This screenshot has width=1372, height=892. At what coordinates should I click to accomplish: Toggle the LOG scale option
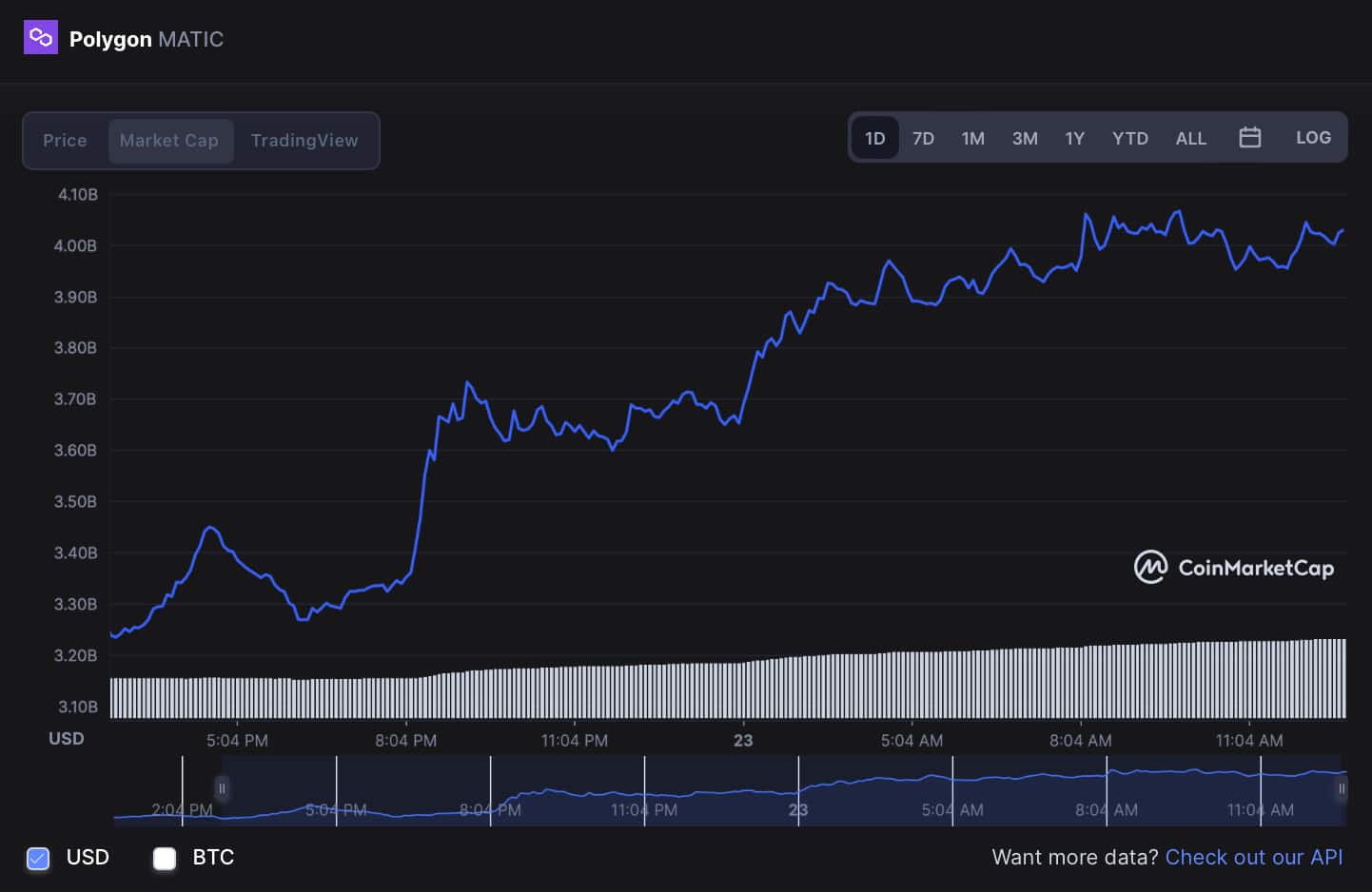(x=1313, y=137)
